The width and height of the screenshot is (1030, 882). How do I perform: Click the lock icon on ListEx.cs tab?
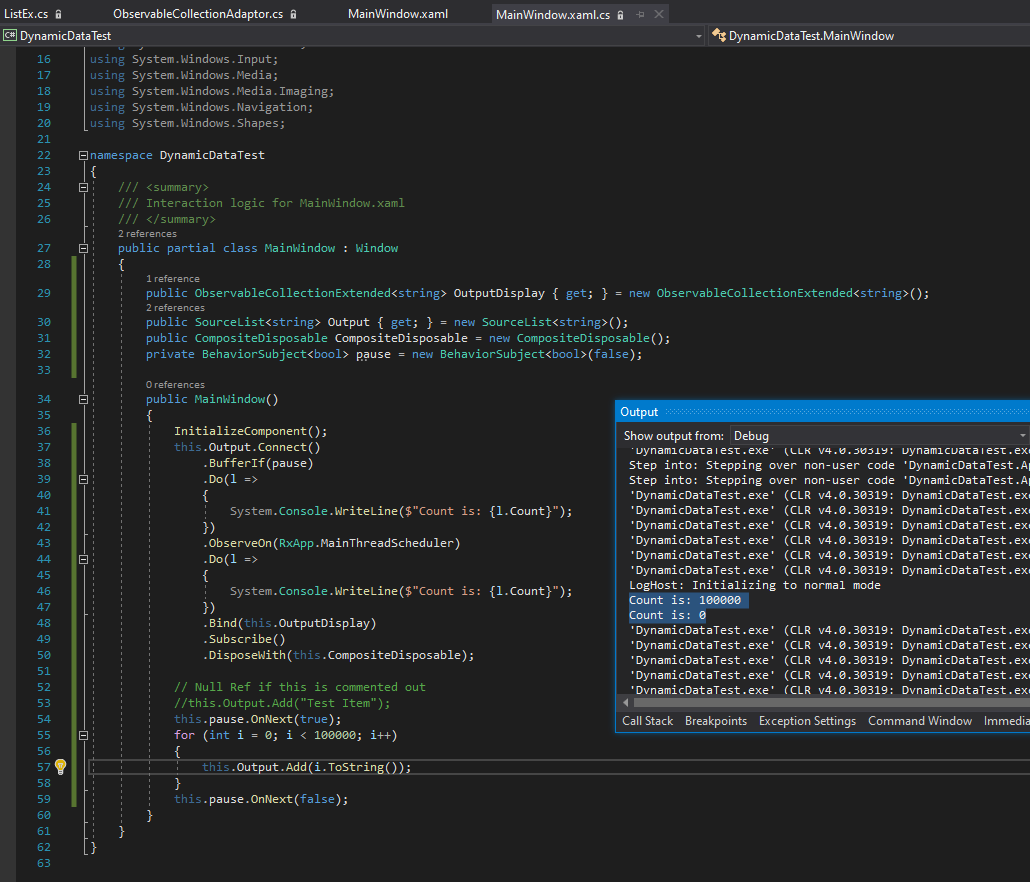[58, 14]
